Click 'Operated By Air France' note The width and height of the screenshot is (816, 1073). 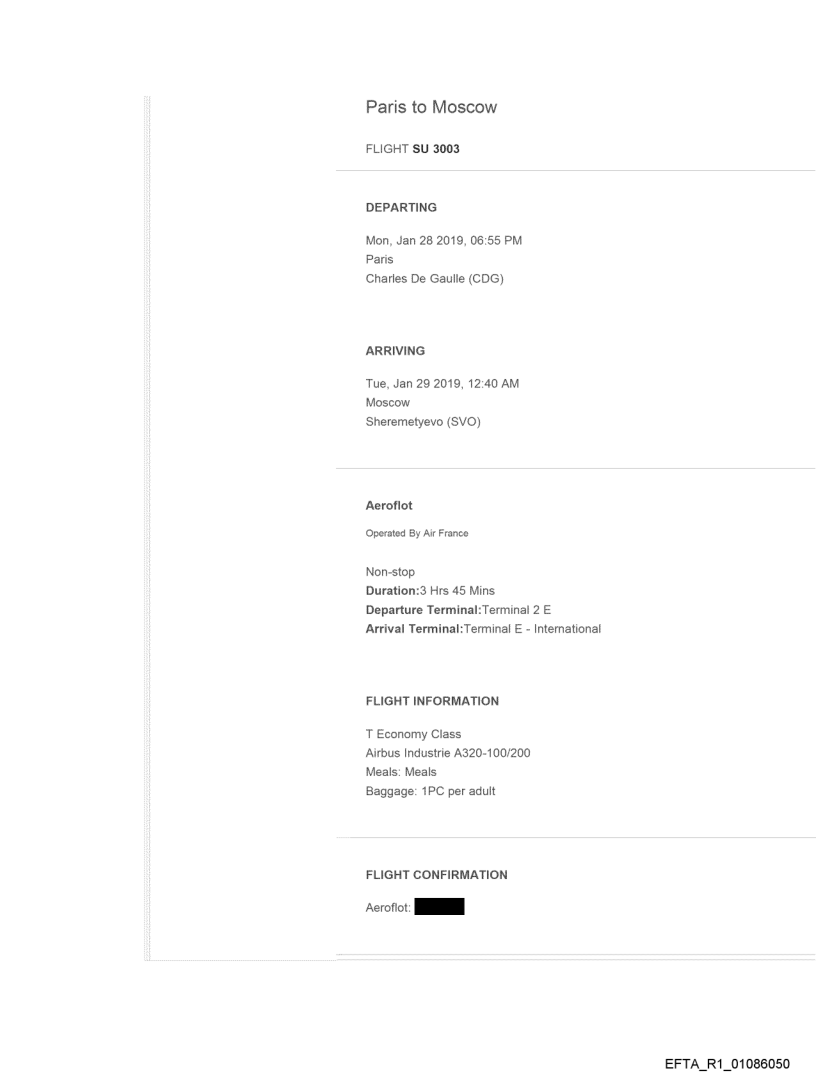(x=417, y=533)
